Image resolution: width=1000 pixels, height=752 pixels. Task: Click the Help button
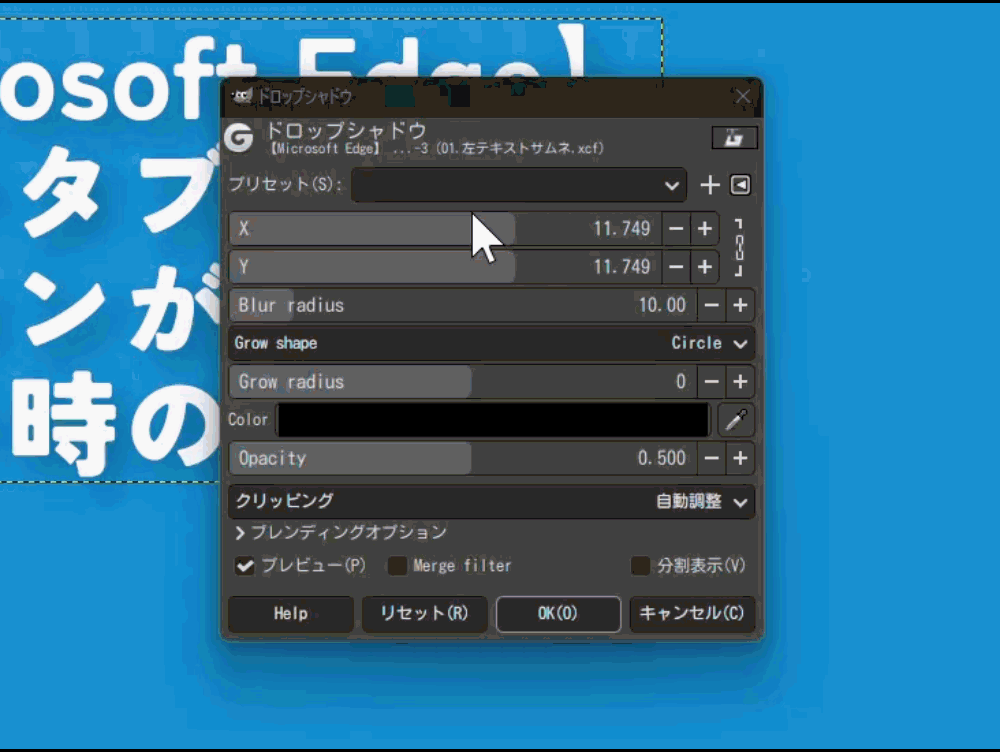291,614
